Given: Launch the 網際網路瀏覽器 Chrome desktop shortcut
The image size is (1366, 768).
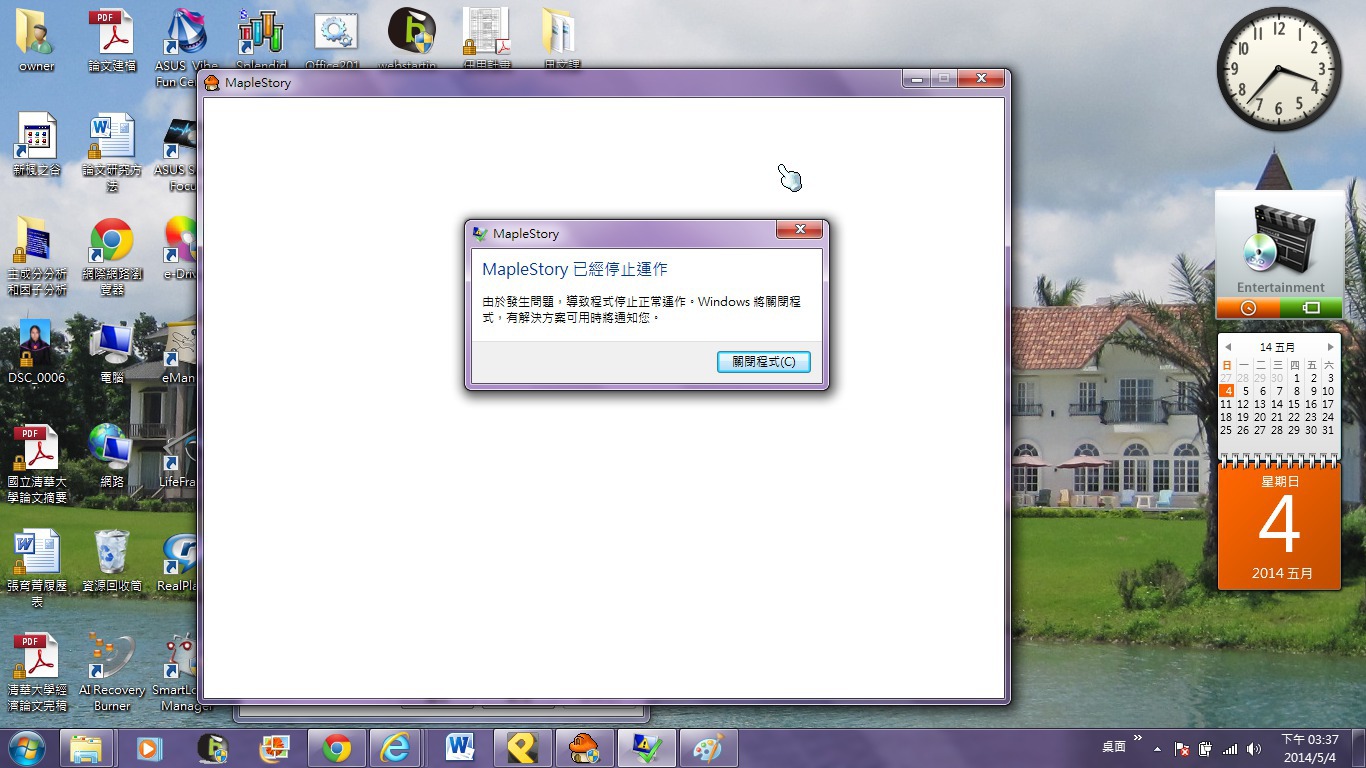Looking at the screenshot, I should point(111,256).
